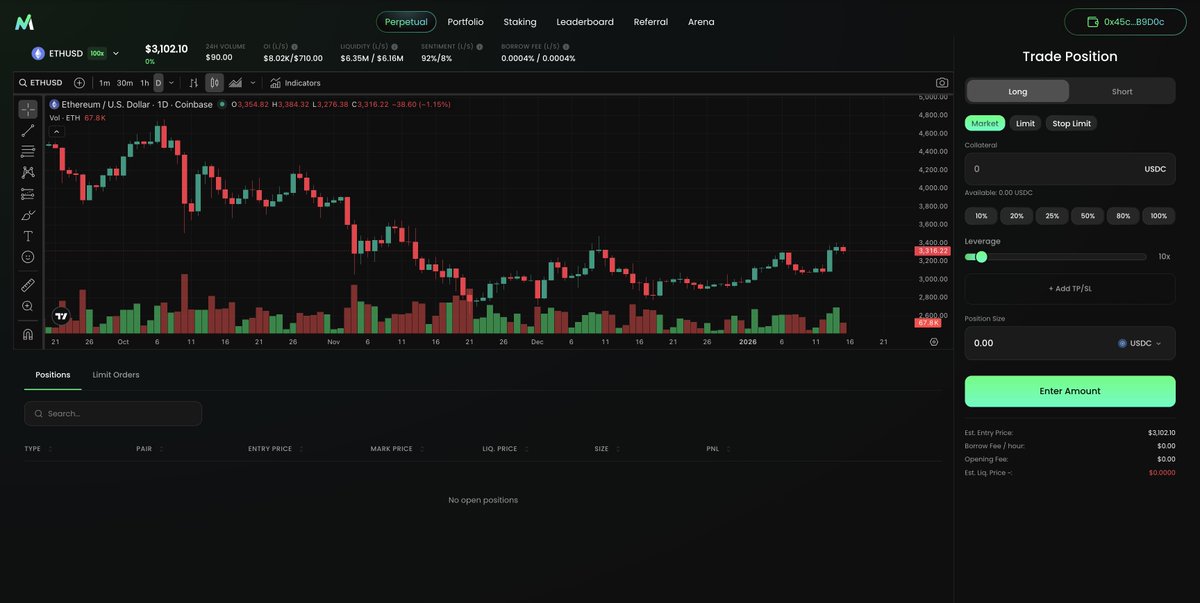1200x603 pixels.
Task: Adjust the Leverage slider handle
Action: 981,257
